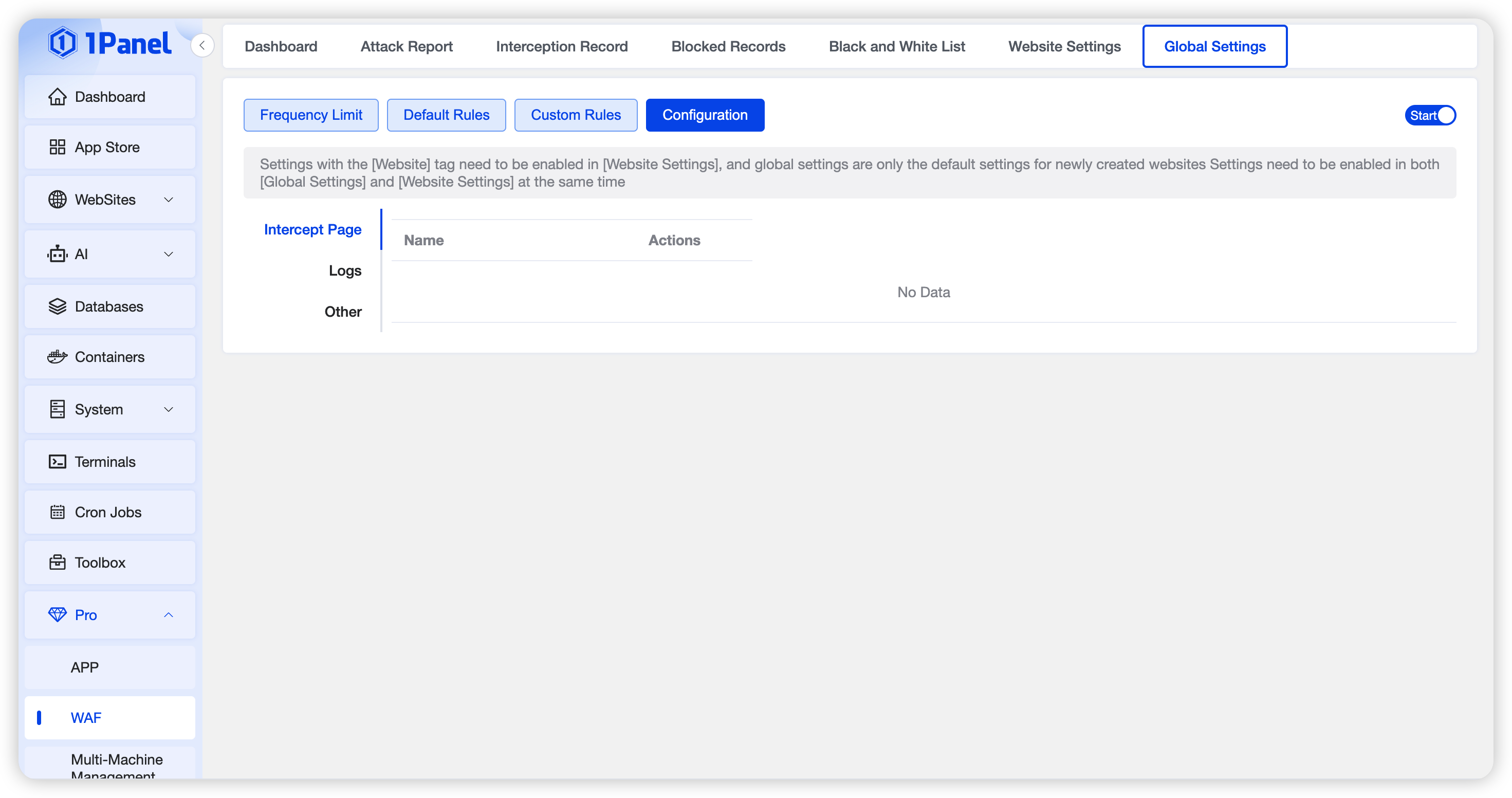Click the Toolbox briefcase icon
This screenshot has height=798, width=1512.
pos(57,563)
